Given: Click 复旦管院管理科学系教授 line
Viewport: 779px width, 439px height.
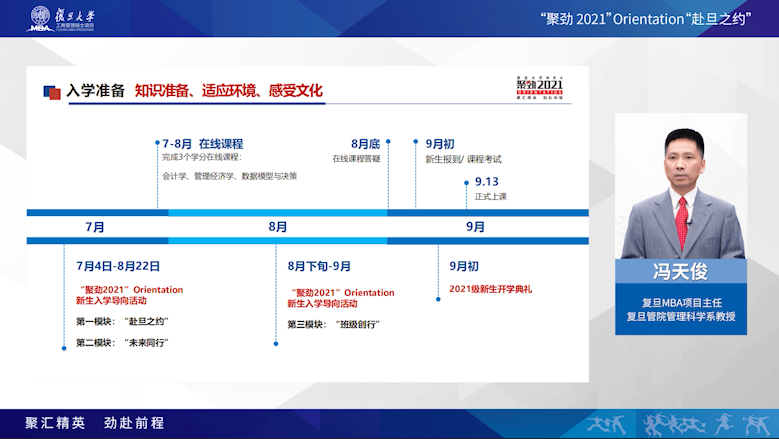Looking at the screenshot, I should click(x=681, y=316).
